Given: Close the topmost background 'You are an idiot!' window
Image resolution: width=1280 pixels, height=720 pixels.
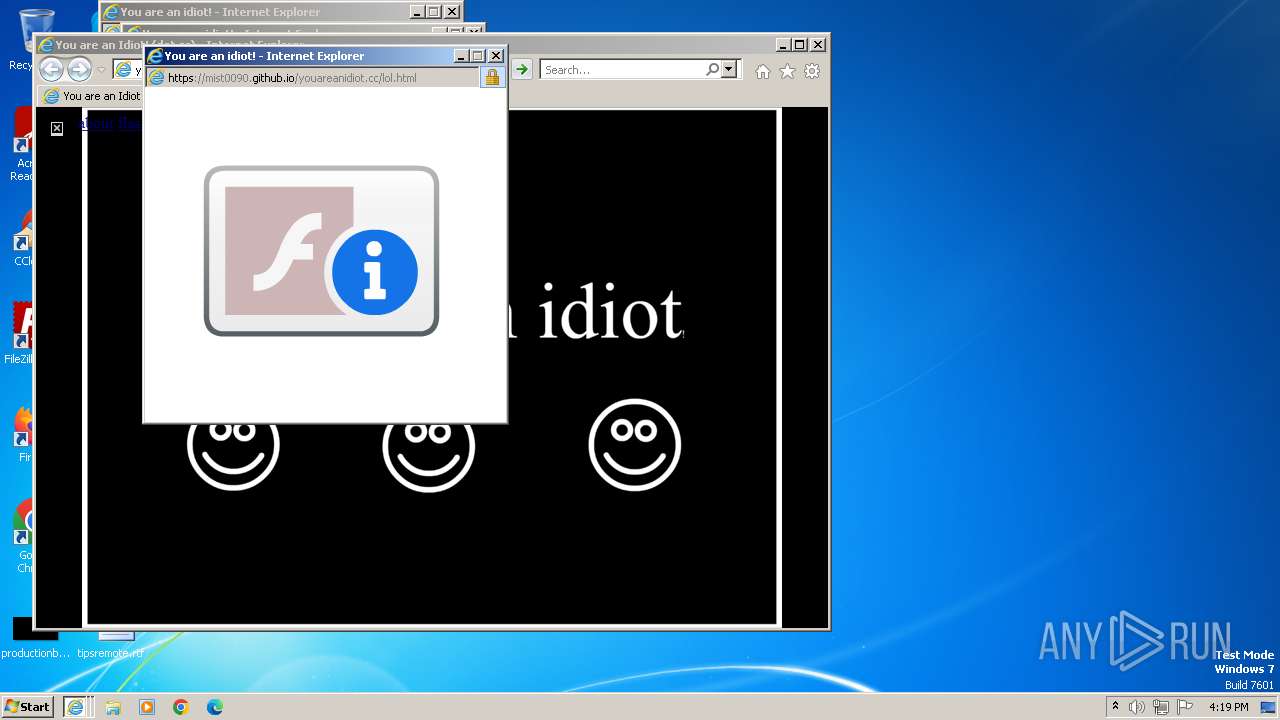Looking at the screenshot, I should pos(452,12).
